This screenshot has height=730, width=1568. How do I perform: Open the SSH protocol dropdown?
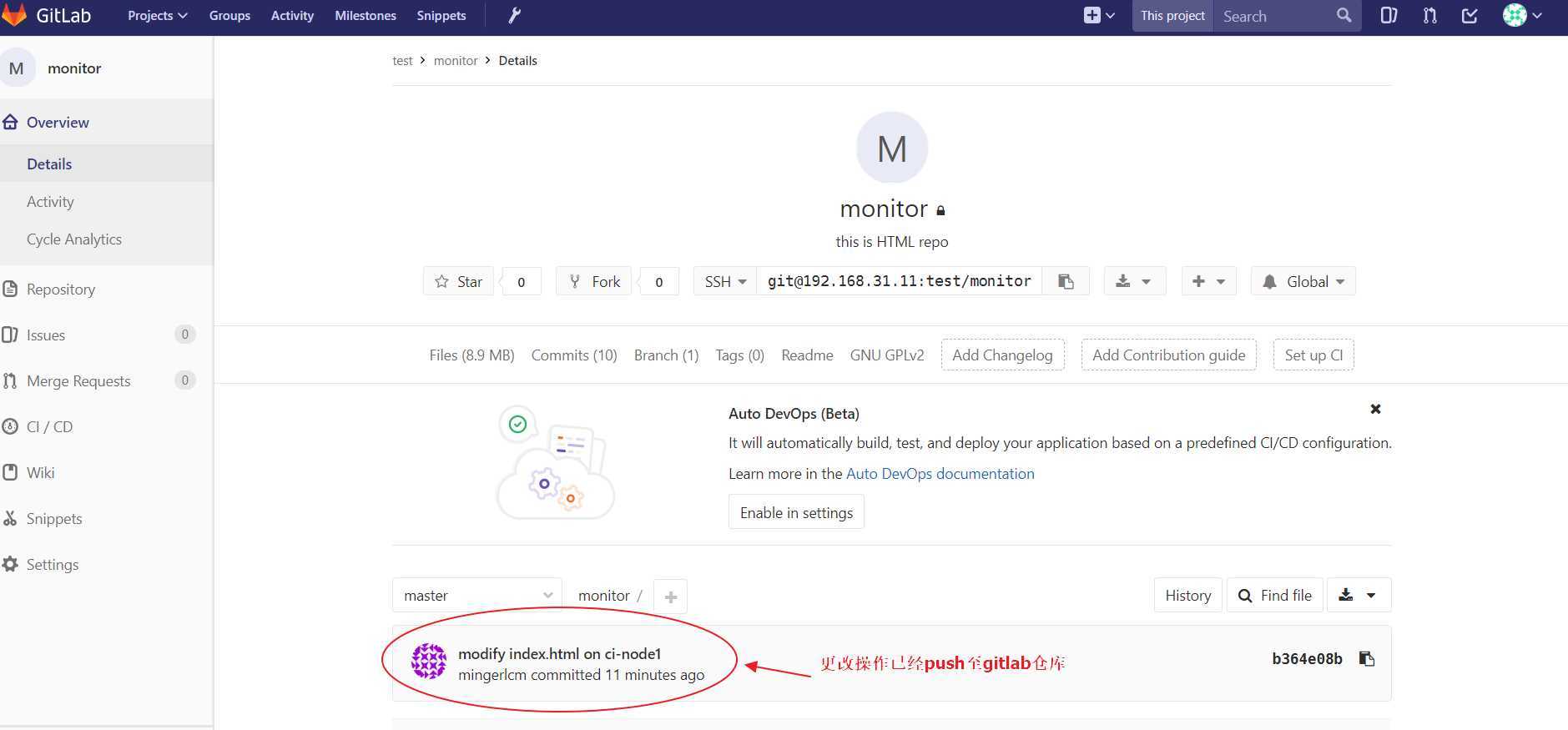coord(725,281)
